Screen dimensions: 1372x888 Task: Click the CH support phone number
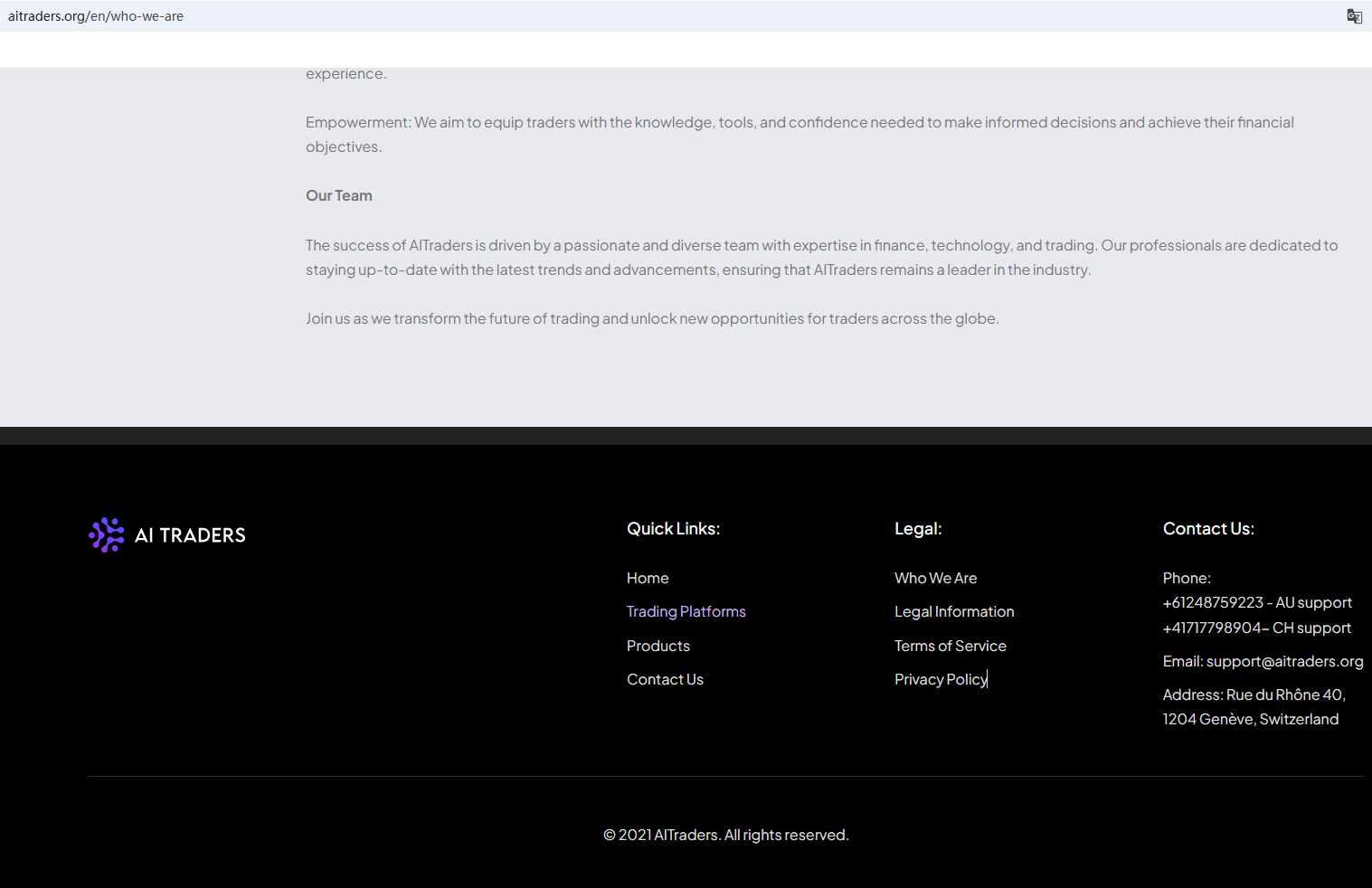(x=1212, y=628)
